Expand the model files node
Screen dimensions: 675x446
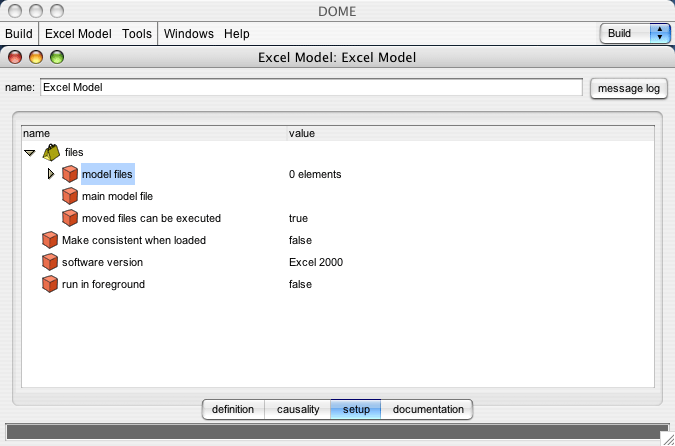click(x=51, y=174)
